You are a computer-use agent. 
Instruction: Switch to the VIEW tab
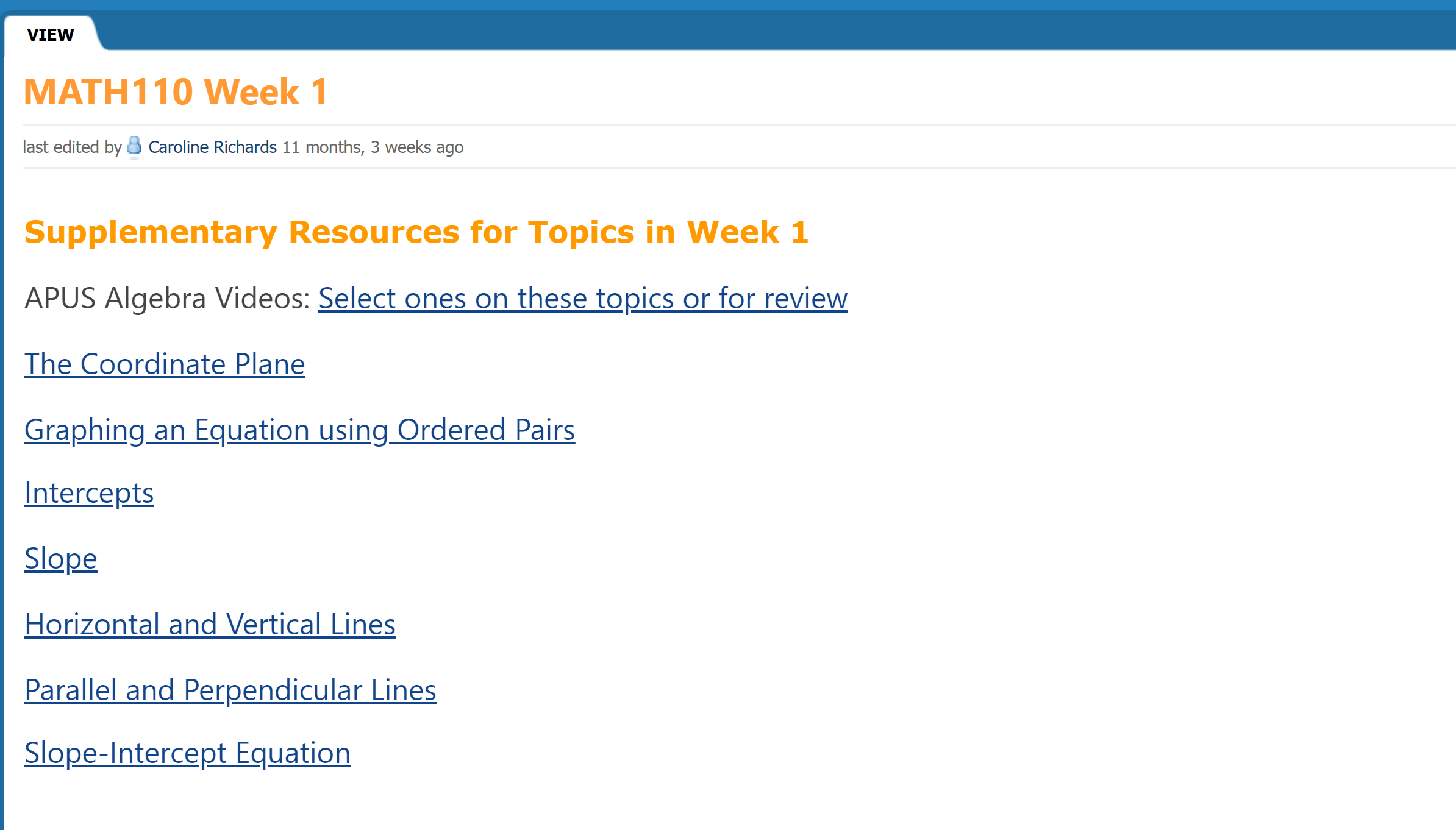51,35
